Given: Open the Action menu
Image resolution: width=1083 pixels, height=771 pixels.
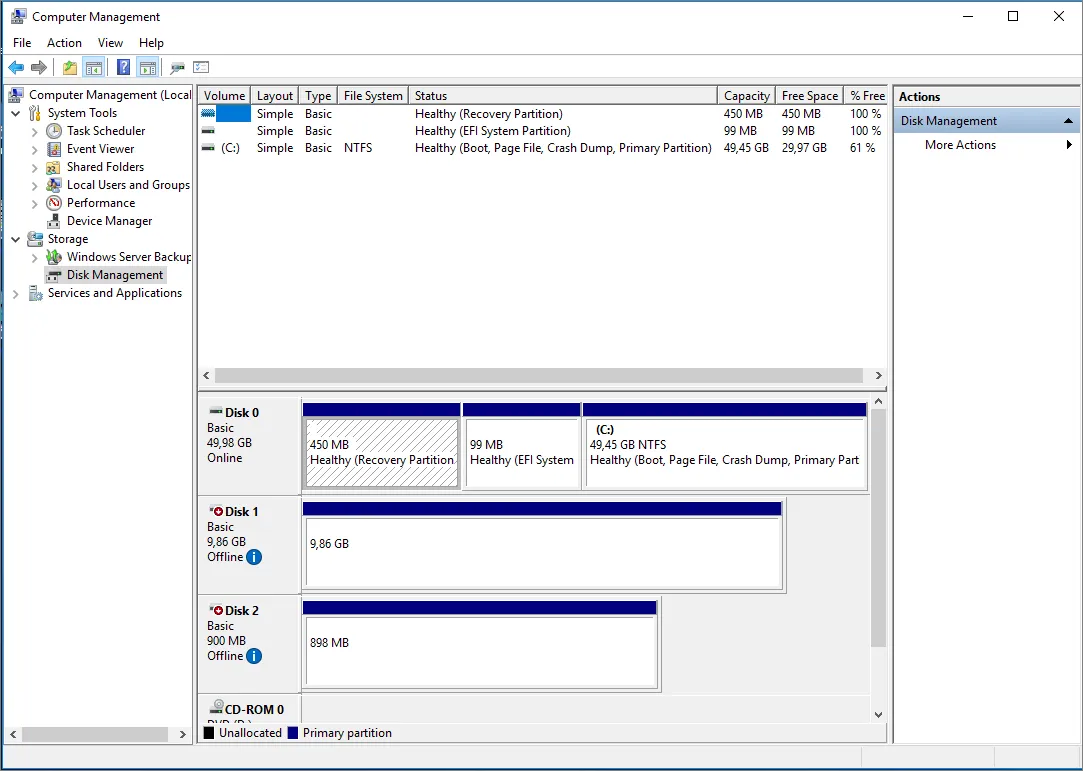Looking at the screenshot, I should click(64, 43).
